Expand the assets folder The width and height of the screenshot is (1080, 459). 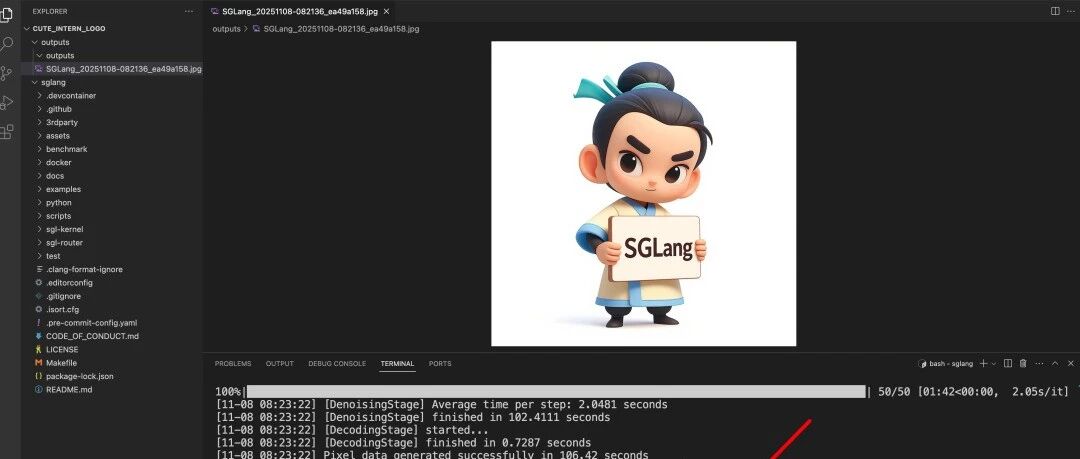coord(58,136)
